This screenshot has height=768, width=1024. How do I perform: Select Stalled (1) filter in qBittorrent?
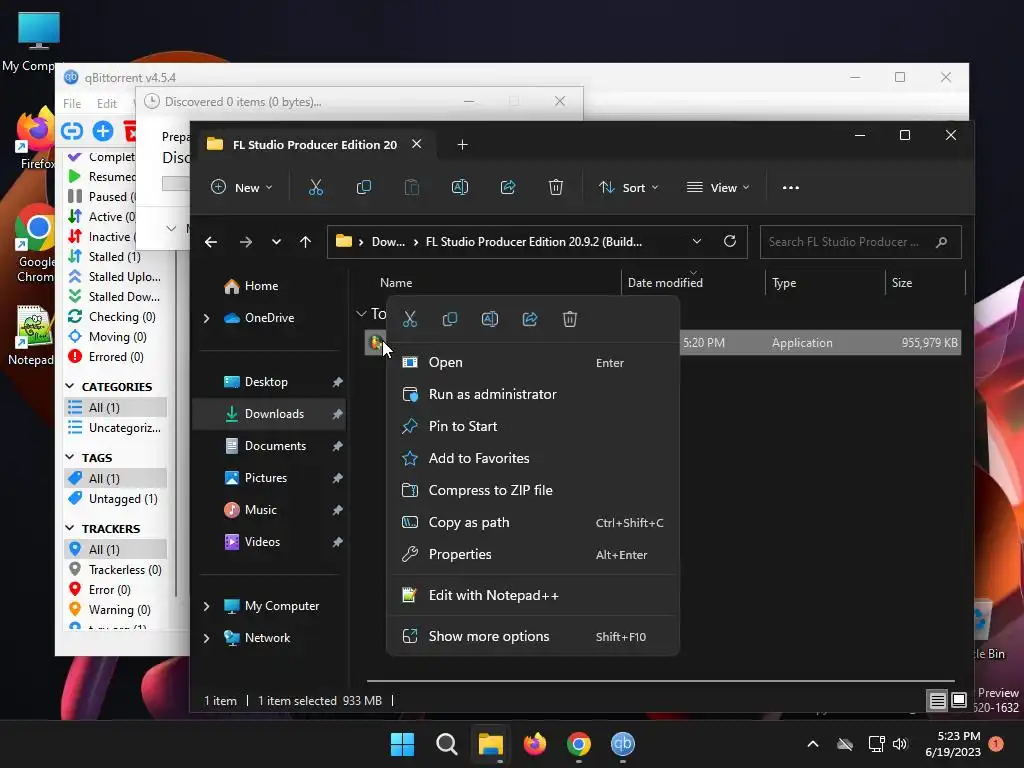[116, 257]
